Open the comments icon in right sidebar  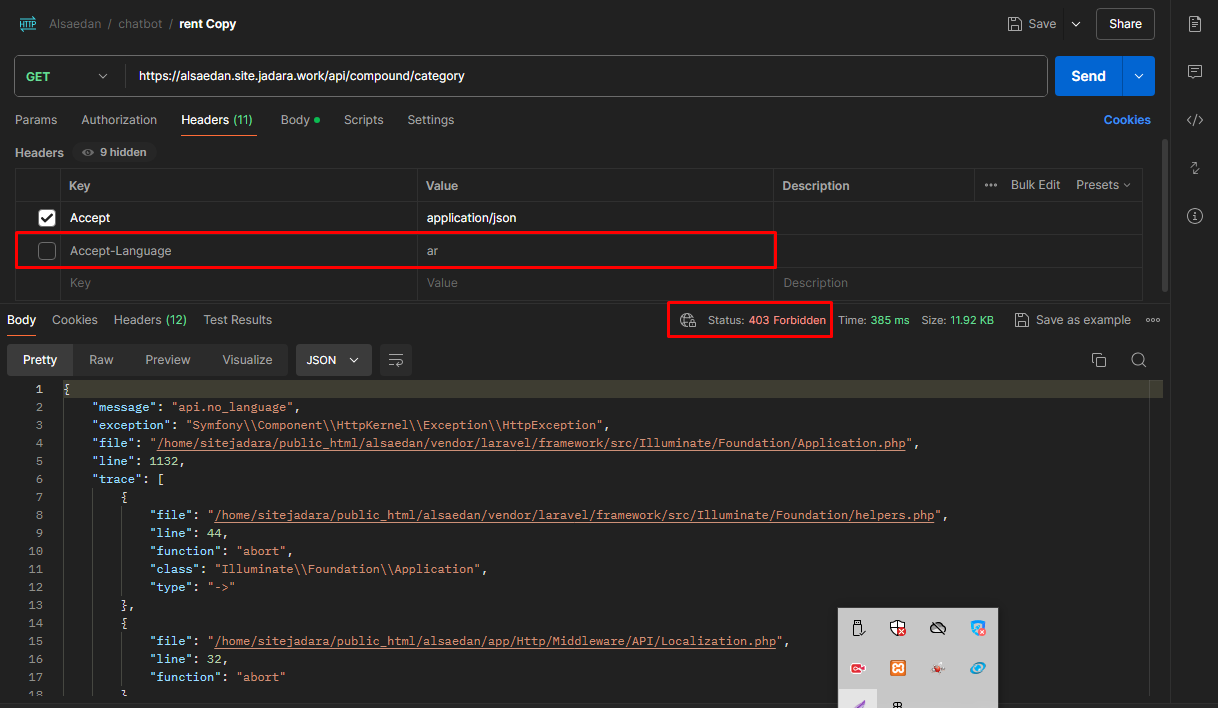tap(1194, 72)
